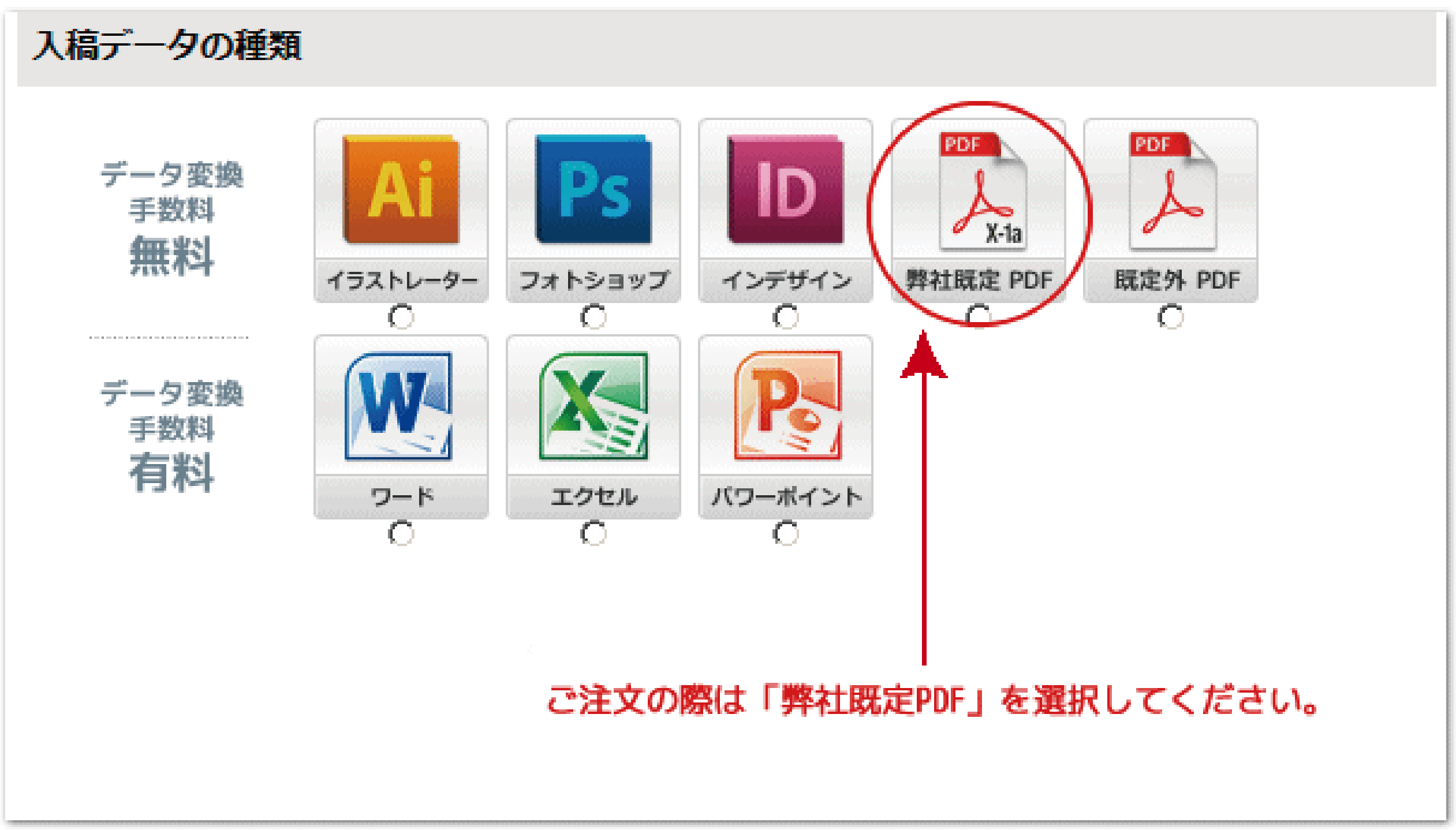Select the radio button under エクセル
The image size is (1456, 830).
pyautogui.click(x=593, y=534)
